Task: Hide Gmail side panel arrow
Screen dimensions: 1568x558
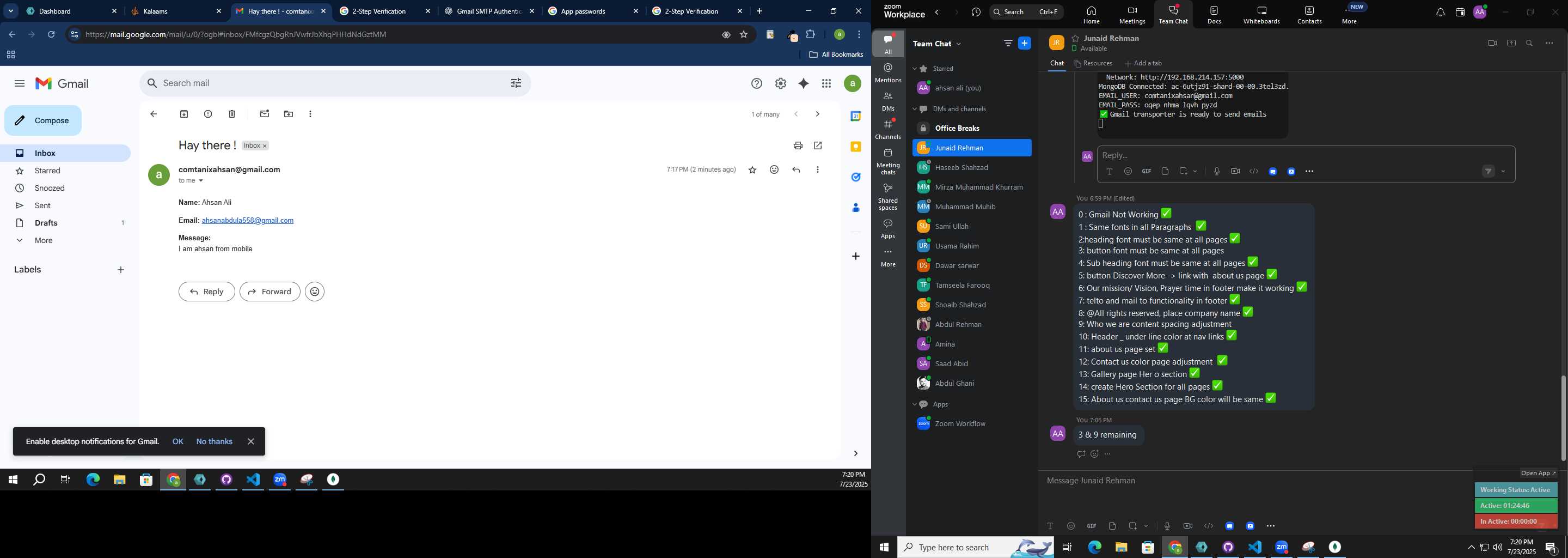Action: [x=856, y=454]
